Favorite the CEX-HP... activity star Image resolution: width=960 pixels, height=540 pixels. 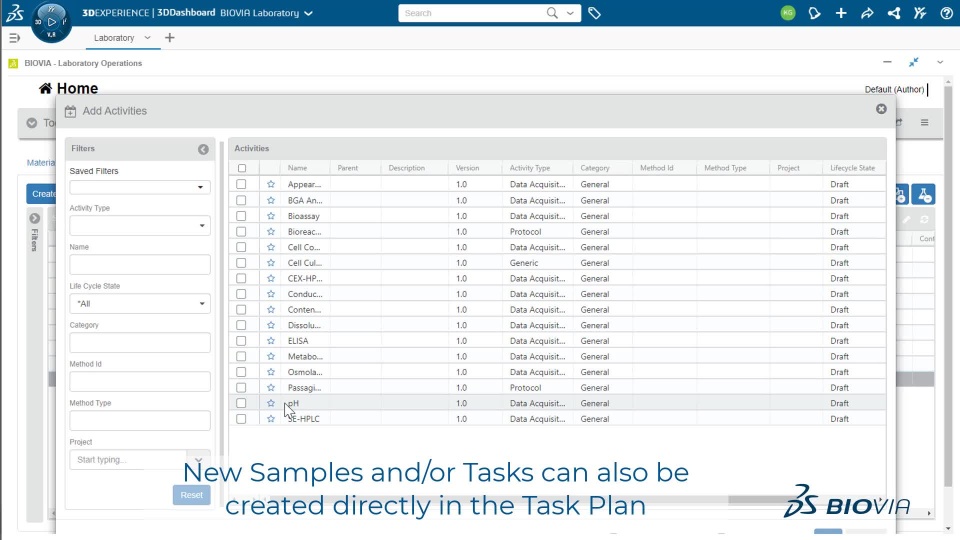[271, 278]
